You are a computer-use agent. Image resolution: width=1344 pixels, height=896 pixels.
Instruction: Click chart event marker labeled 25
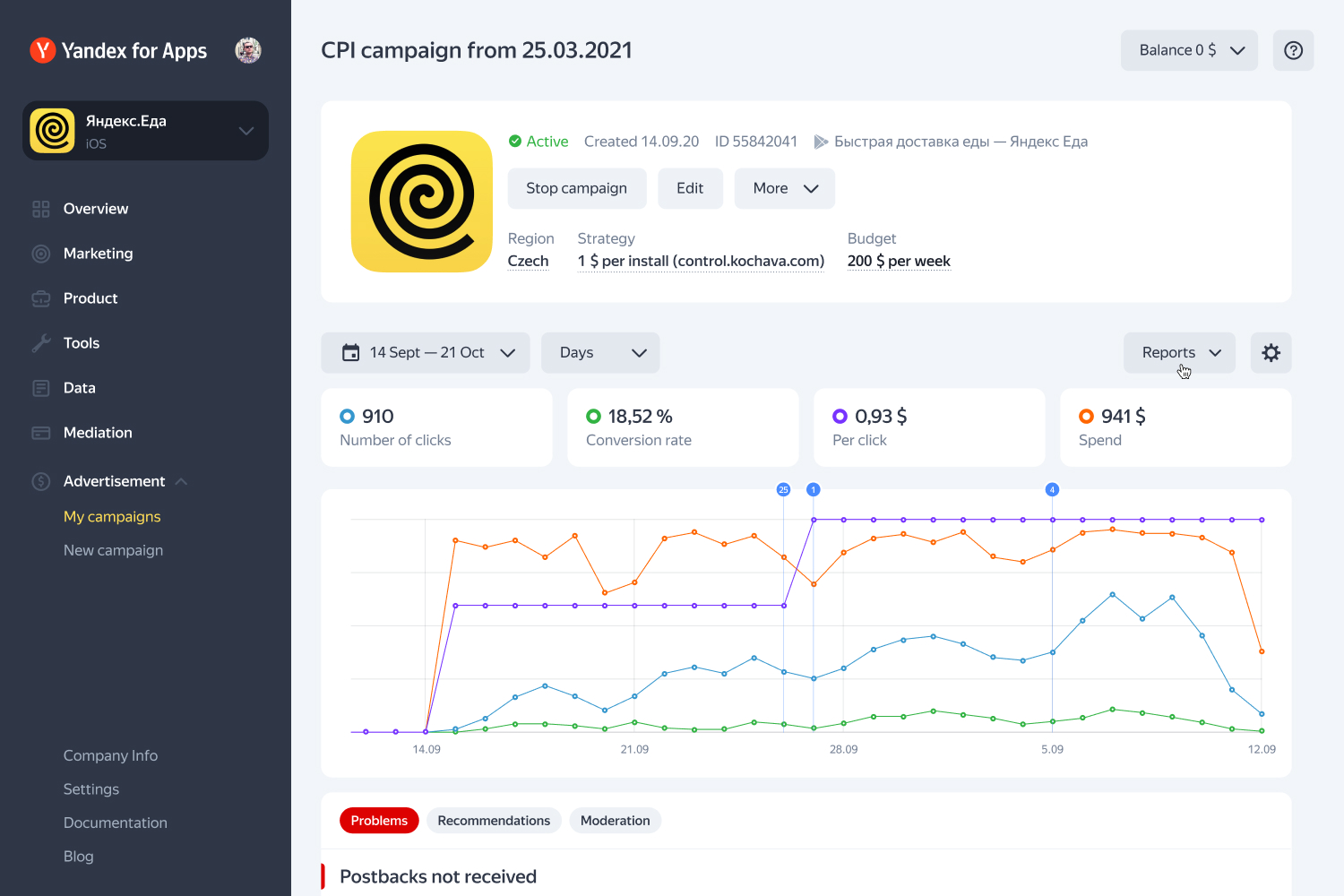click(x=783, y=490)
